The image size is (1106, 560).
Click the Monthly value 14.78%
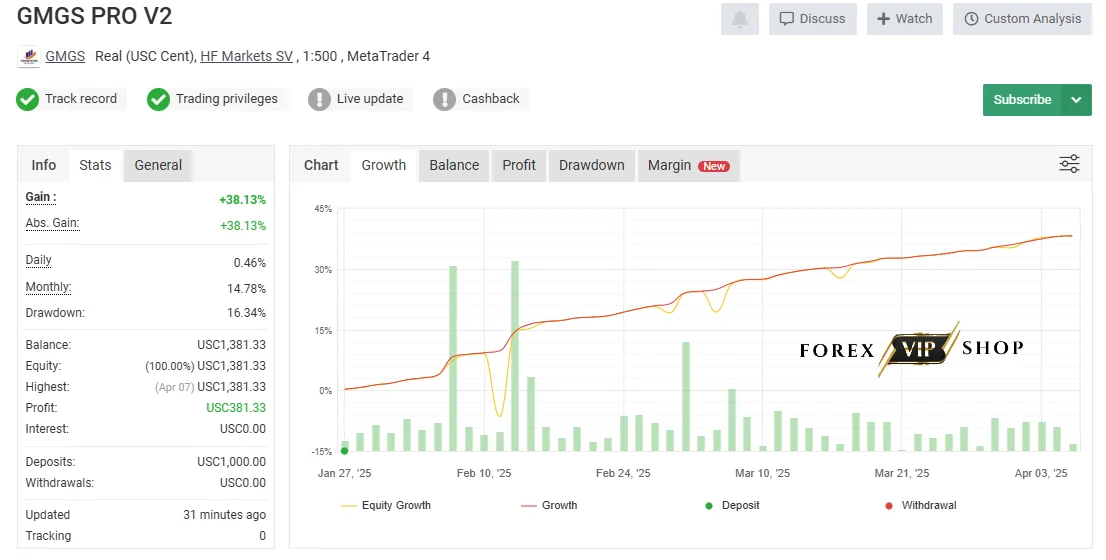pos(246,288)
